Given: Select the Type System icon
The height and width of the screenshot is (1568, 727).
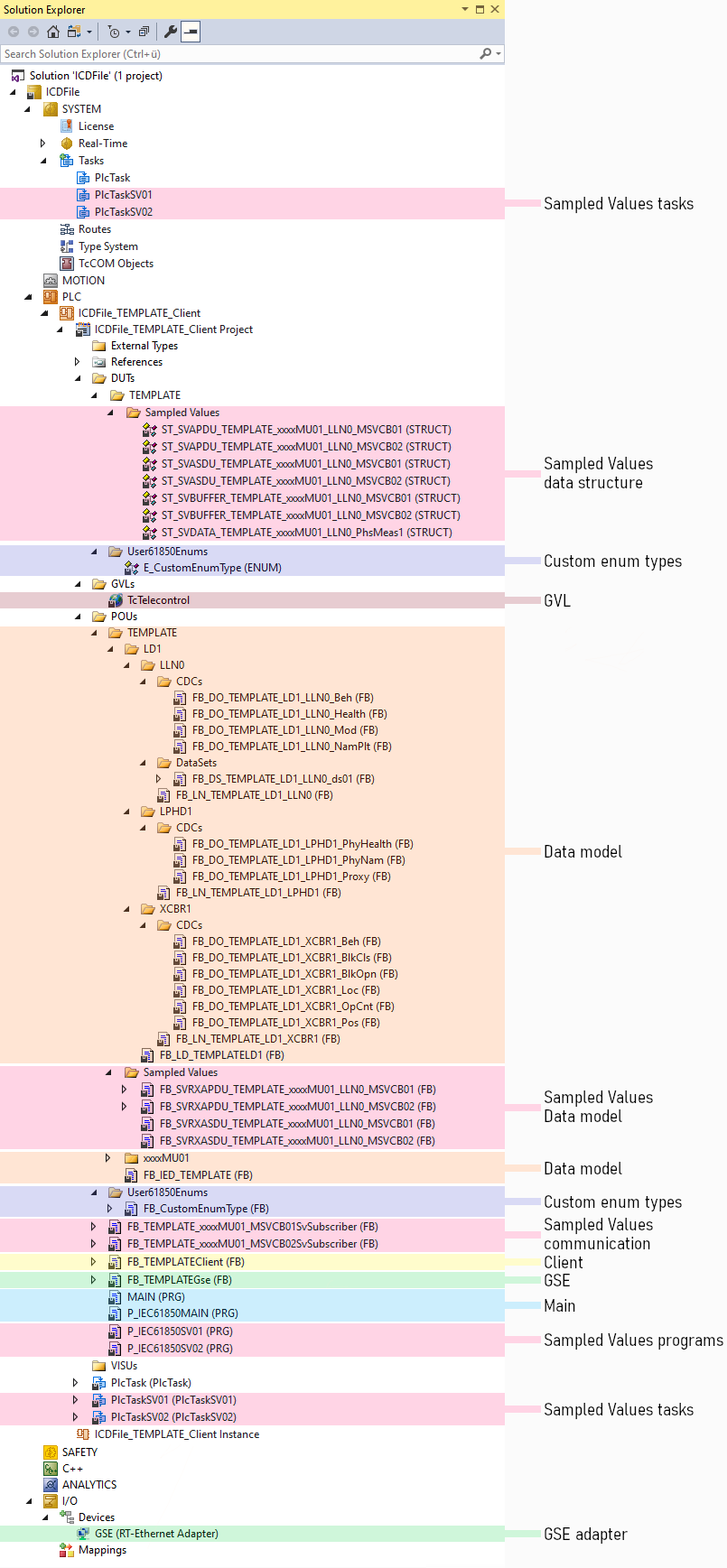Looking at the screenshot, I should point(67,246).
